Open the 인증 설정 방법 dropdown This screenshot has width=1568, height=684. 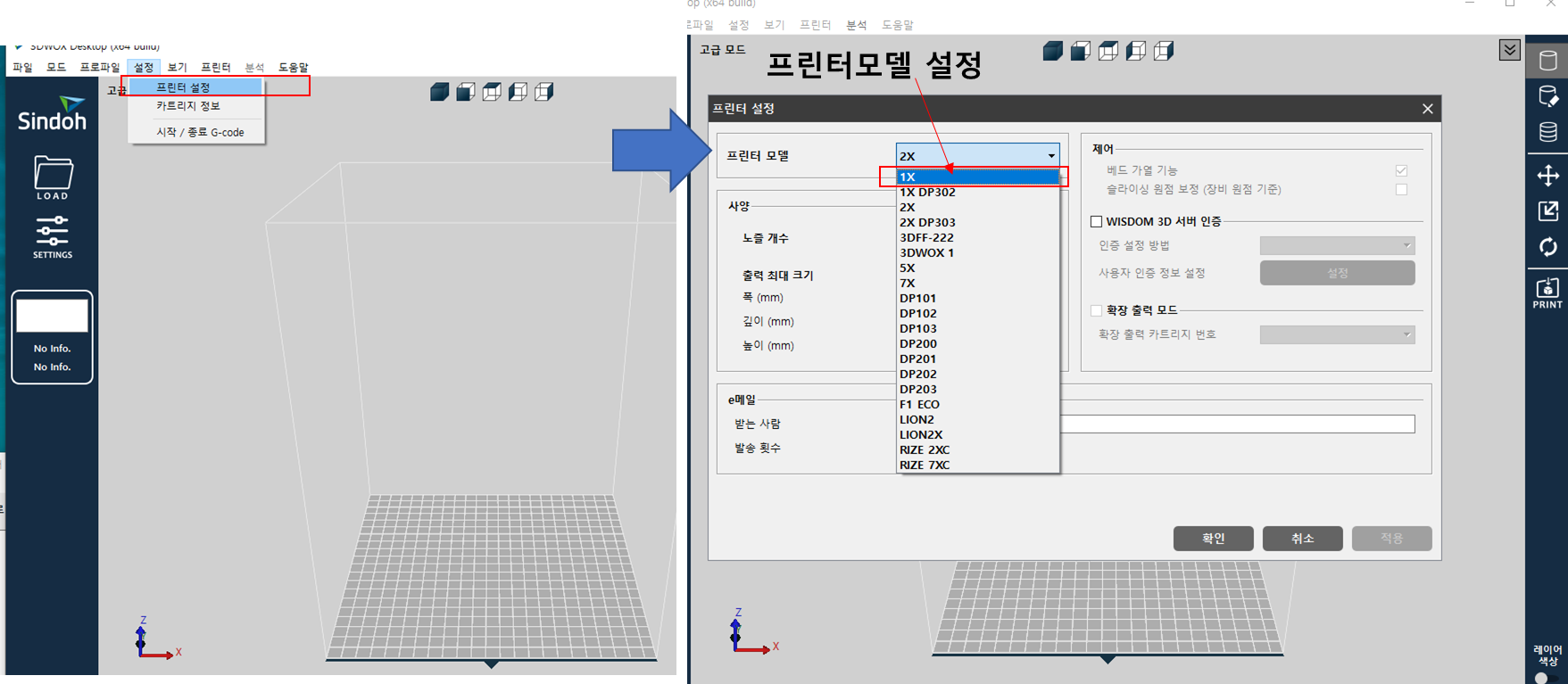(1337, 245)
